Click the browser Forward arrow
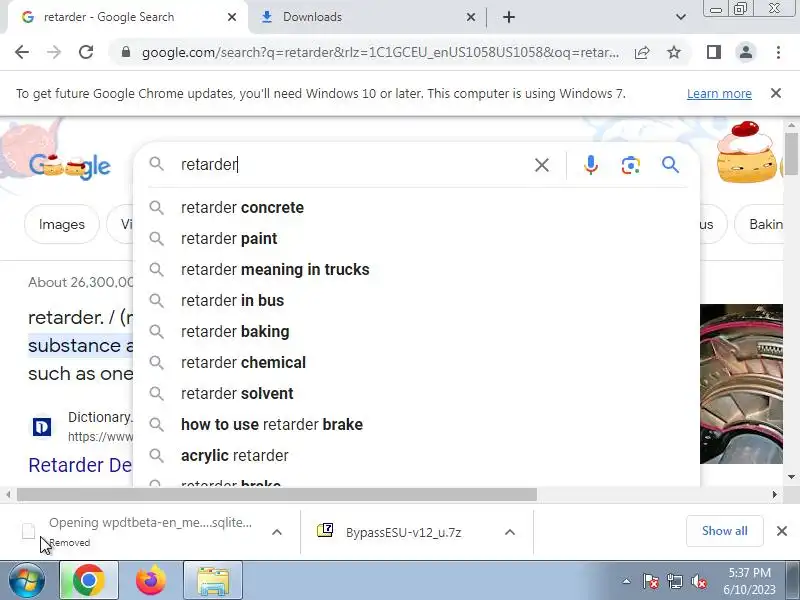Viewport: 800px width, 600px height. (54, 52)
